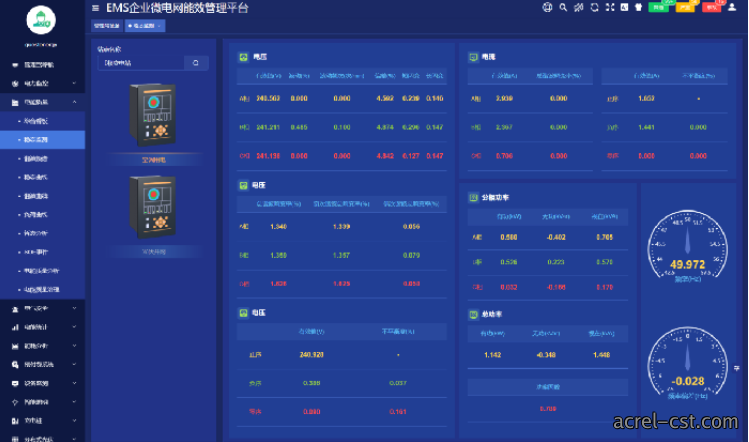The width and height of the screenshot is (749, 442).
Task: Open the user profile avatar icon
Action: coord(732,7)
